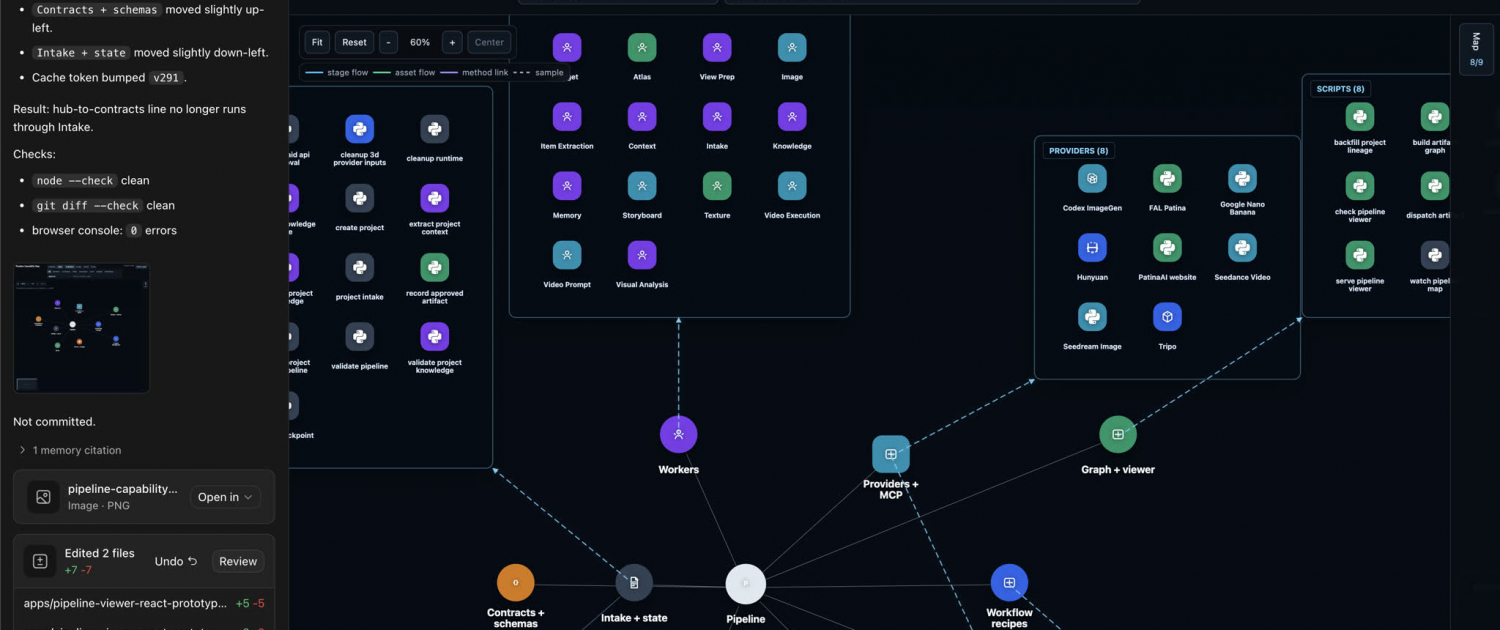Open the Map 8/9 side panel

pyautogui.click(x=1476, y=50)
